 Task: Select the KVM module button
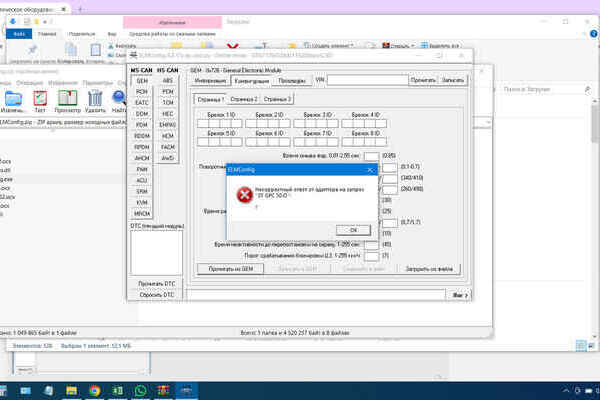[142, 203]
